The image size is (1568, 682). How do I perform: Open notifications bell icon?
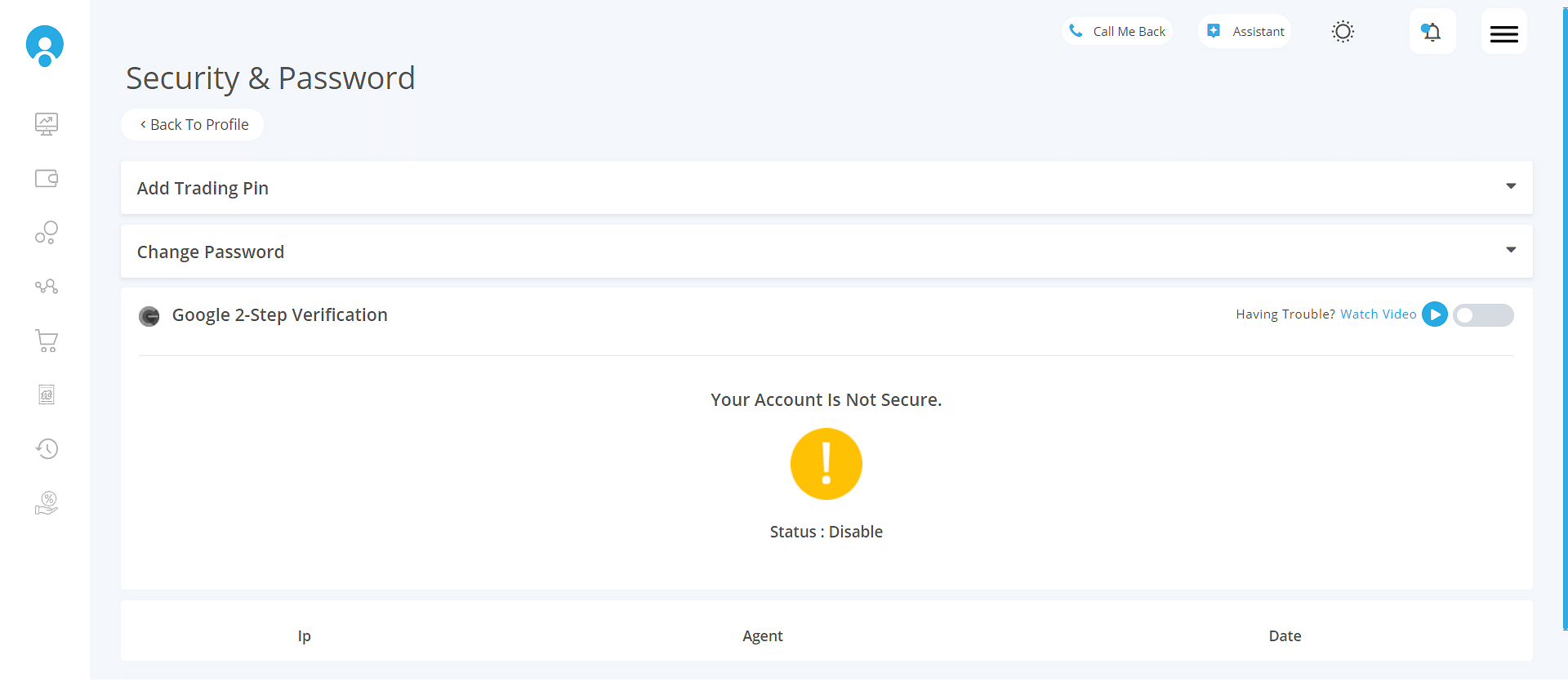(1432, 31)
